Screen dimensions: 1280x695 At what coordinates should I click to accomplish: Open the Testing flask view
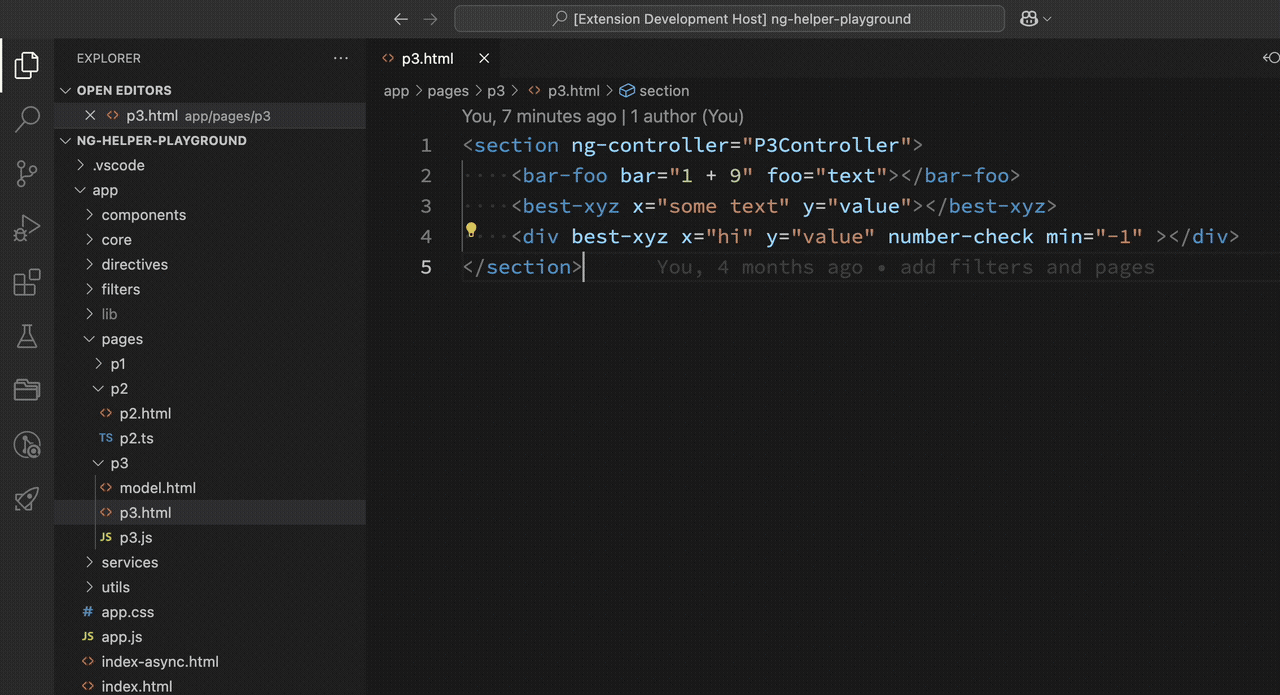27,337
